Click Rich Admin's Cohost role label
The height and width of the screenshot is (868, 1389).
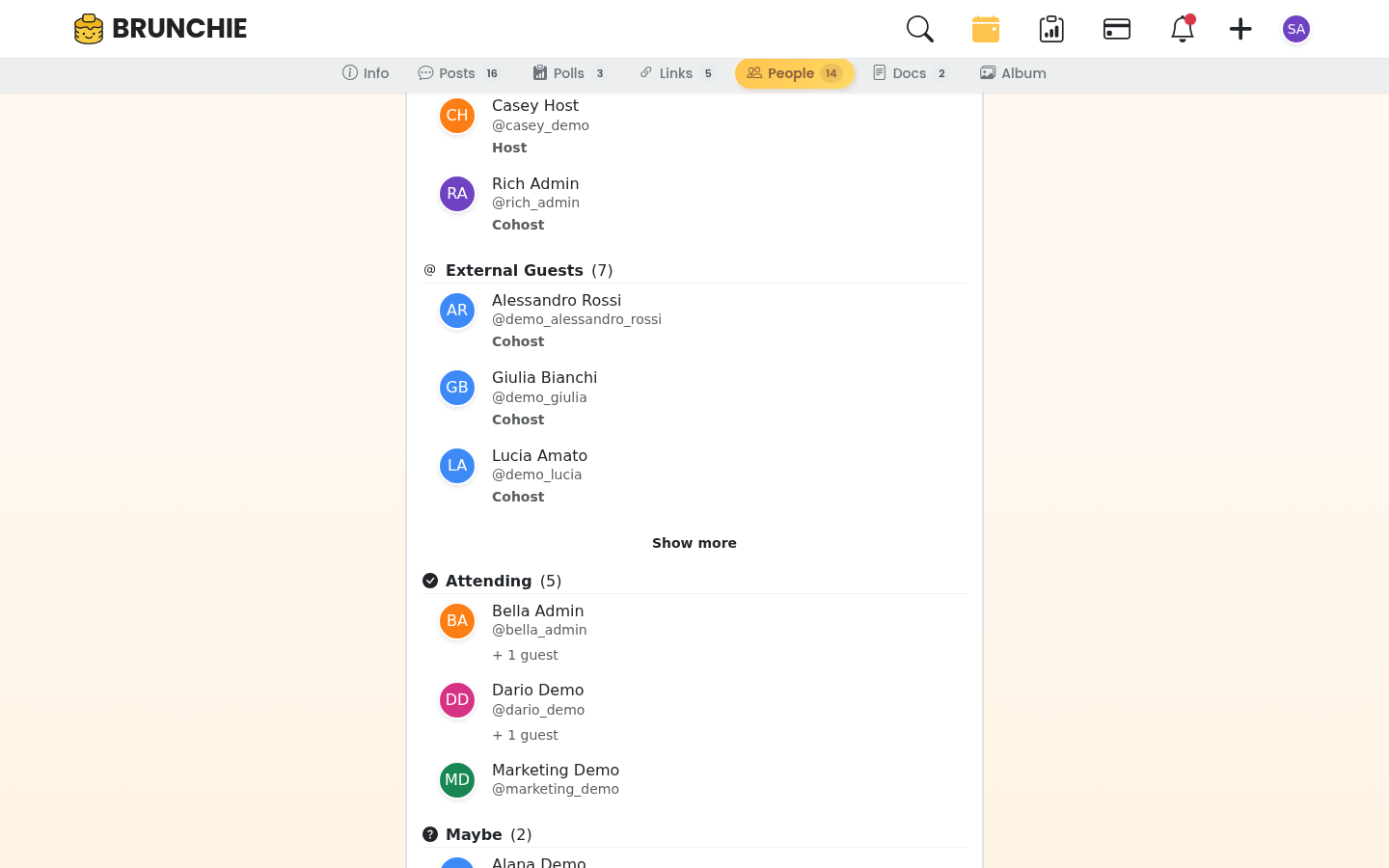point(518,225)
